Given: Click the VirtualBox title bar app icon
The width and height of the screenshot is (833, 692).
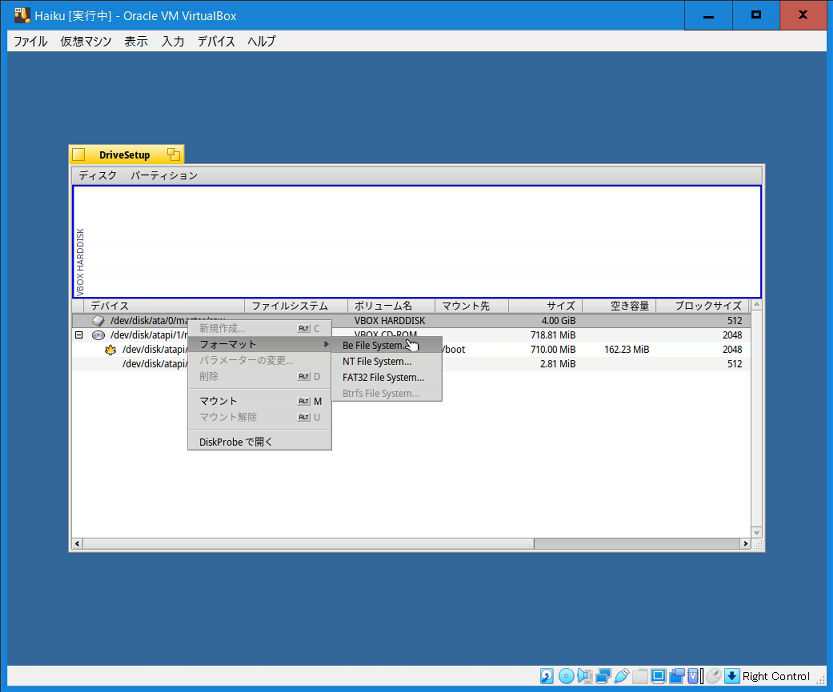Looking at the screenshot, I should [x=22, y=15].
